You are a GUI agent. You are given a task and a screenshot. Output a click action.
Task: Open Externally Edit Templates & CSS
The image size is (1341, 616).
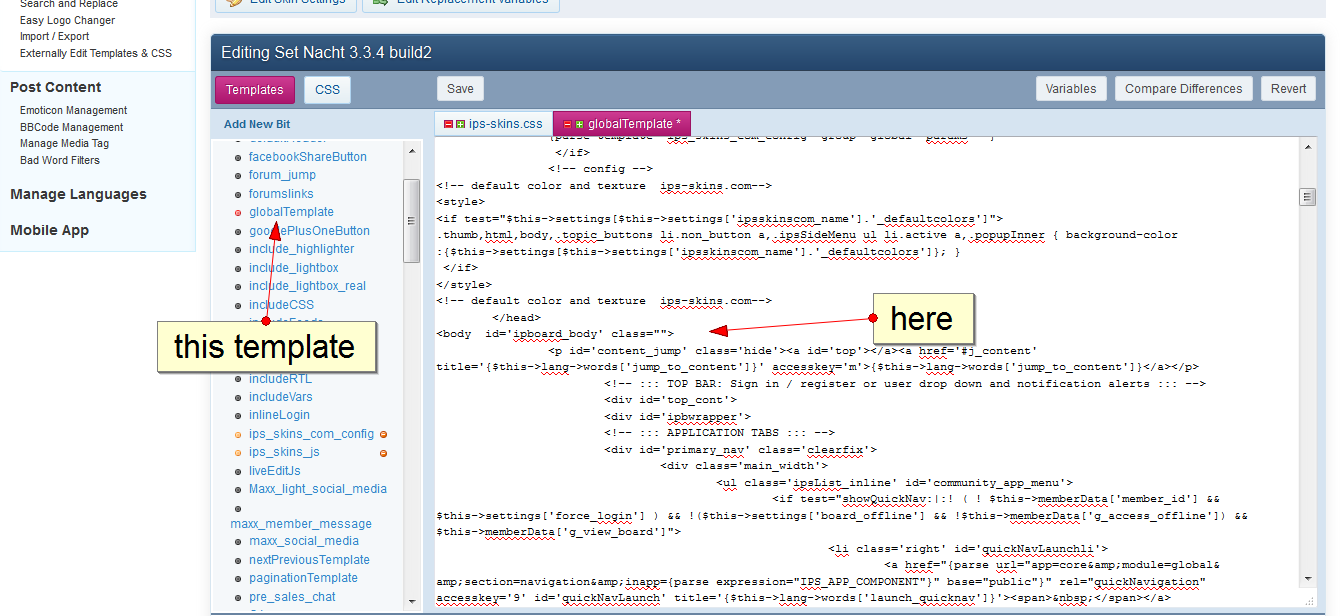[96, 54]
